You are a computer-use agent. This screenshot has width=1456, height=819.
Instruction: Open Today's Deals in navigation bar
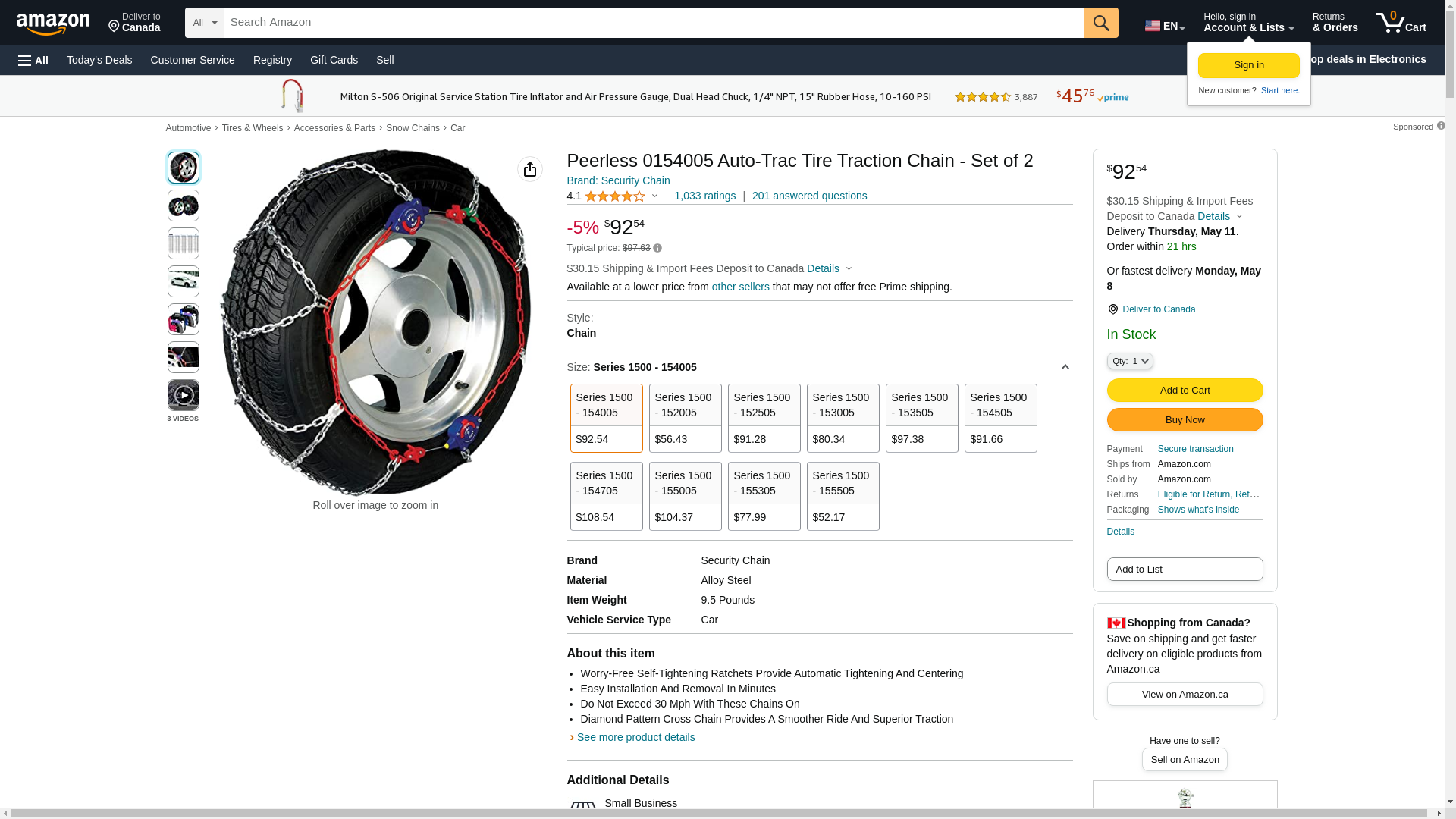[x=99, y=60]
